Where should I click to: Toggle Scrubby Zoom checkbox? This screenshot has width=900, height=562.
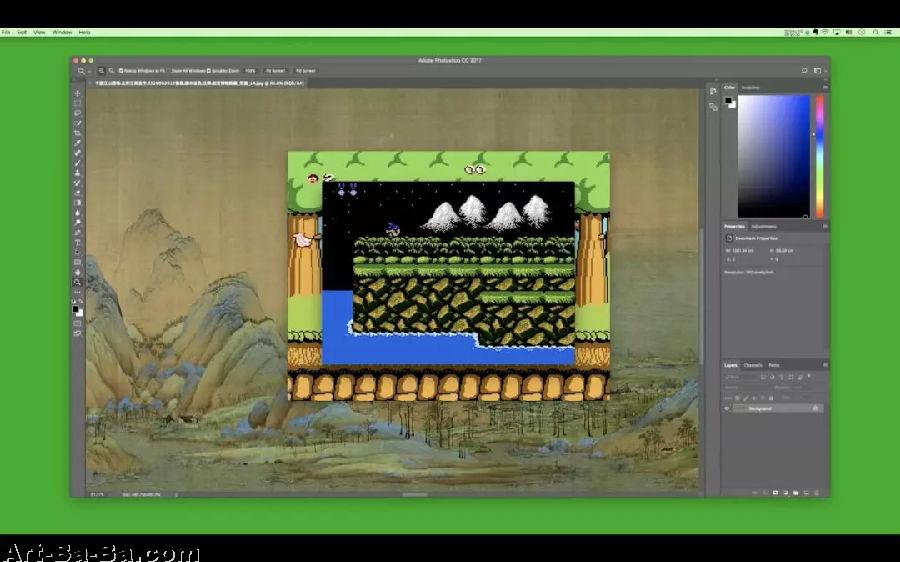209,71
